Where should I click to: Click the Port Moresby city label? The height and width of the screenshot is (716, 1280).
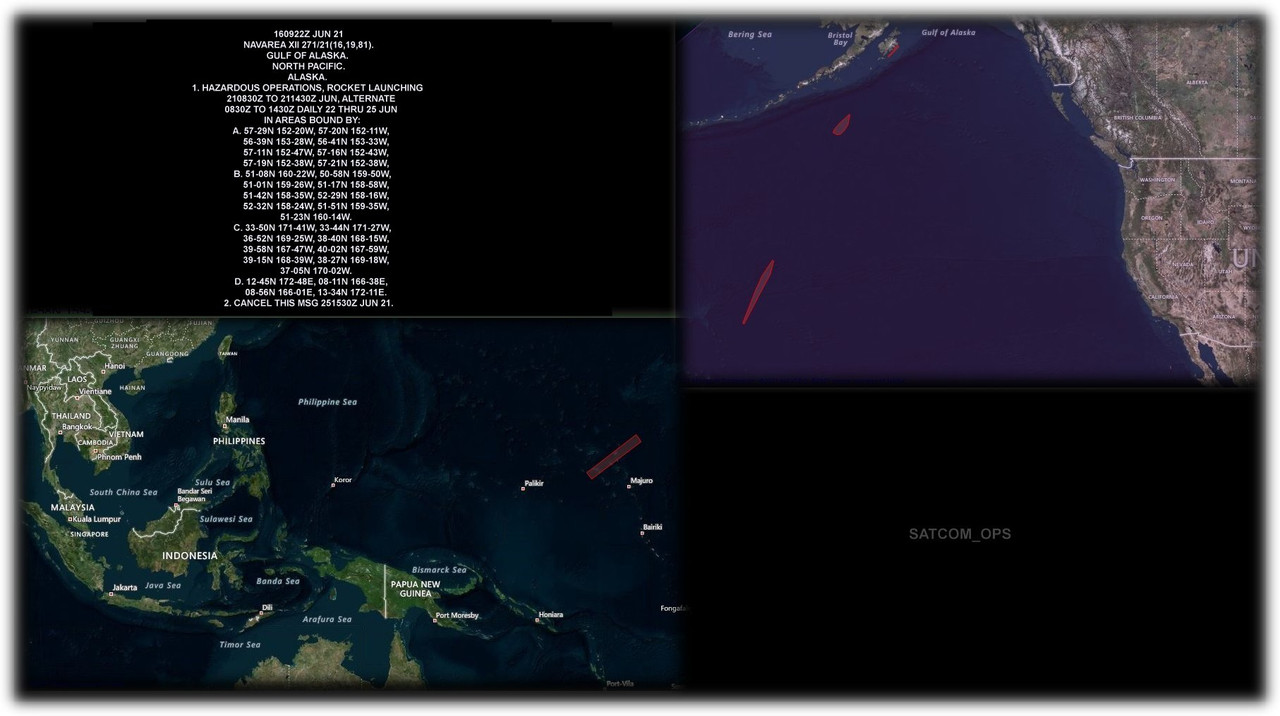[457, 616]
